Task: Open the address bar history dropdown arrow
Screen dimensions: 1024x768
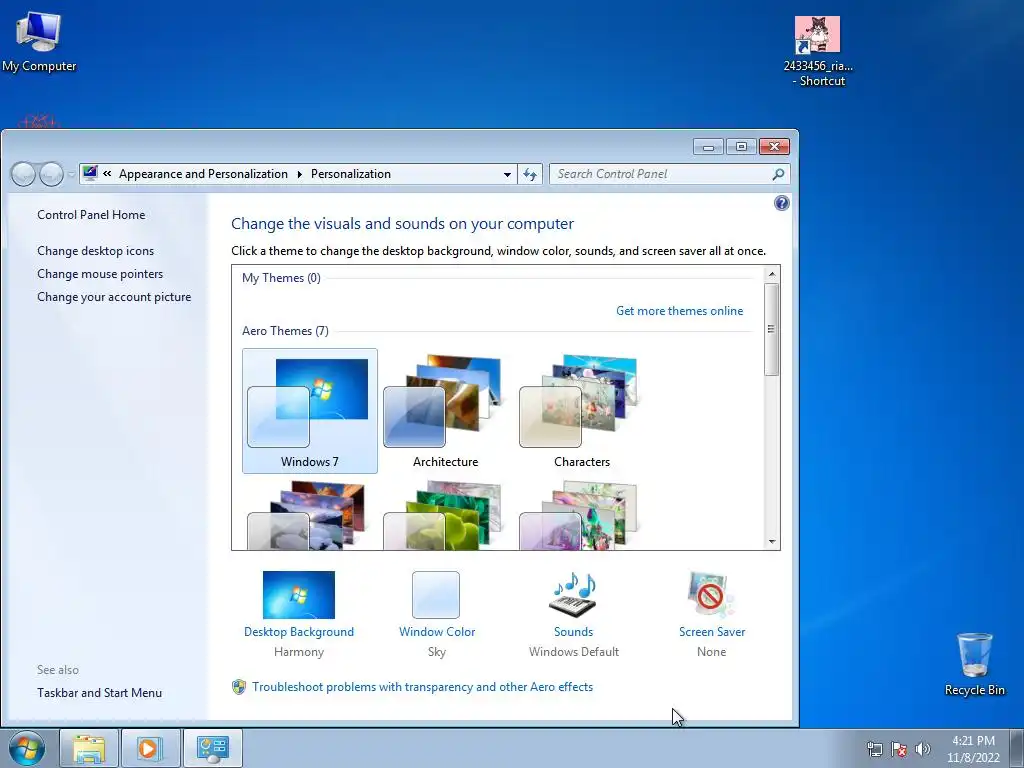Action: coord(507,174)
